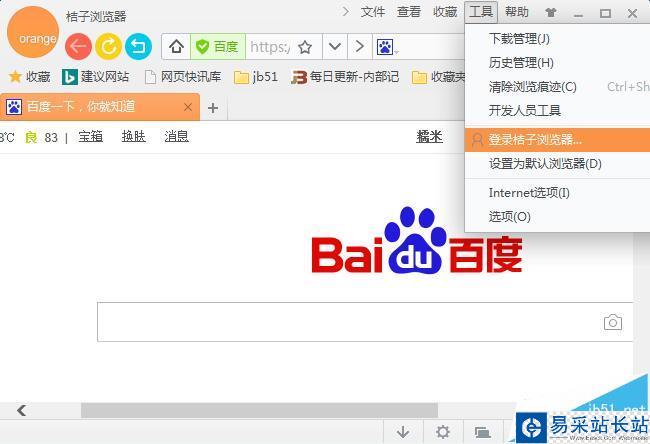Open the 糯米 link
Screen dimensions: 650x444
pyautogui.click(x=429, y=136)
